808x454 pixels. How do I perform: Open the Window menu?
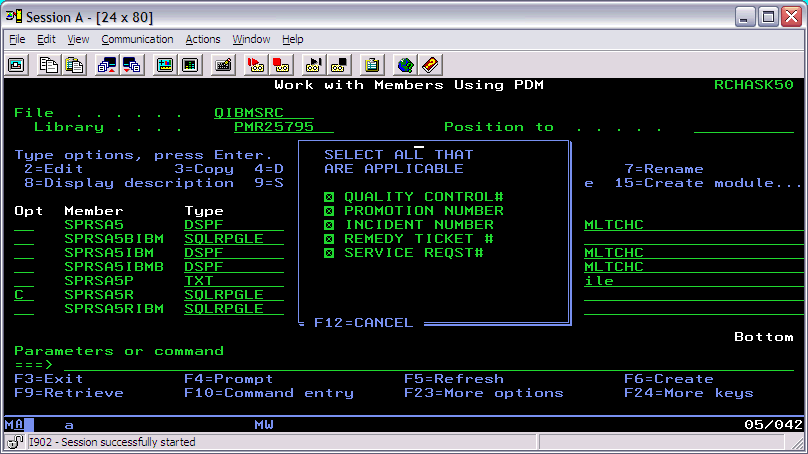[x=251, y=39]
